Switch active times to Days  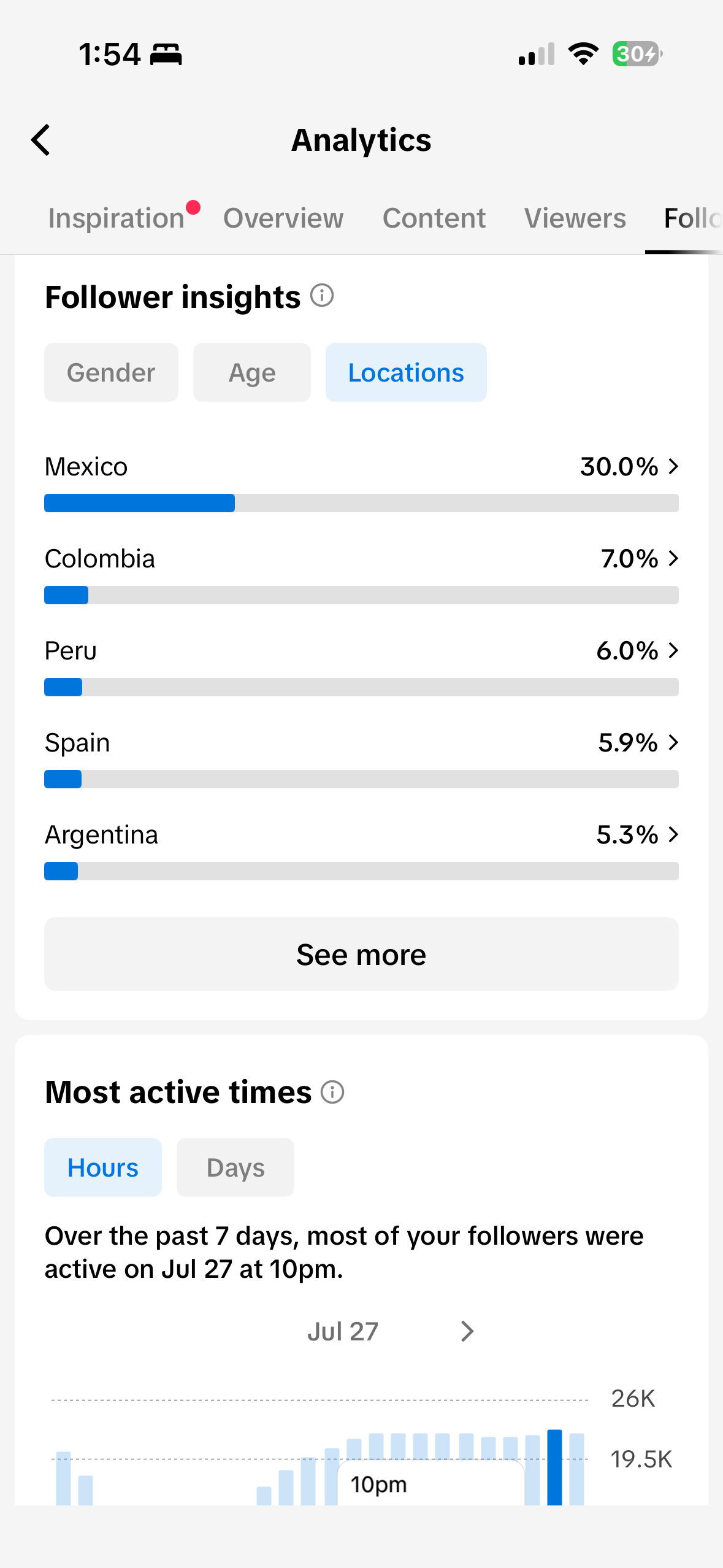235,1167
